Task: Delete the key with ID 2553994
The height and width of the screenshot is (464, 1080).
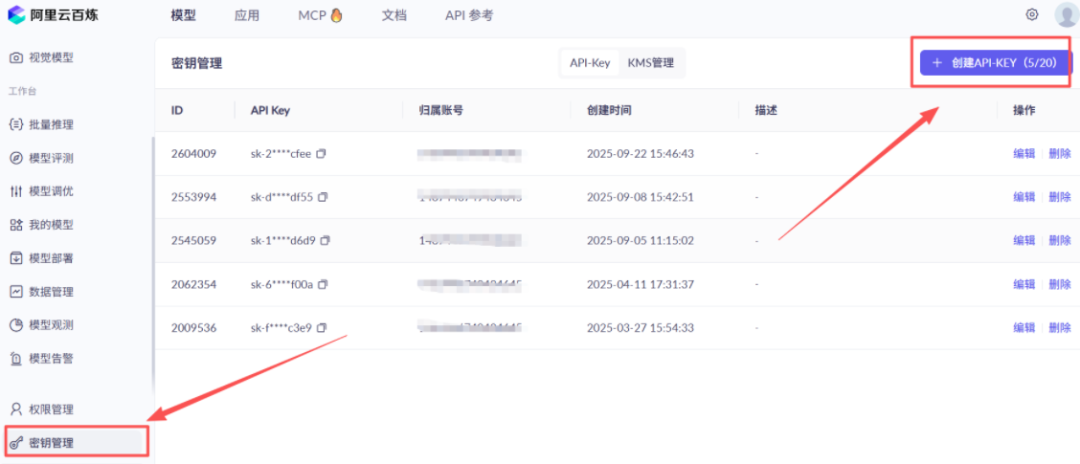Action: pyautogui.click(x=1060, y=197)
